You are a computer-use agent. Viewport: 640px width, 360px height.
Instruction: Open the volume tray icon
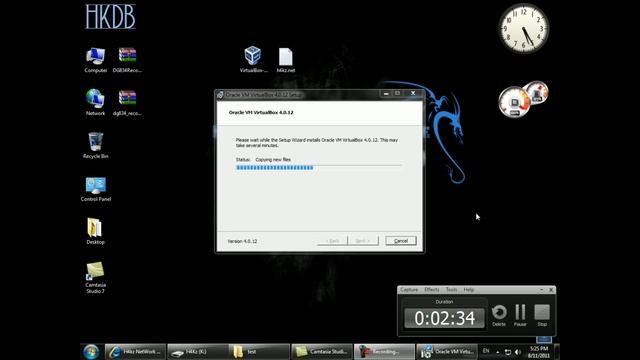pos(518,352)
